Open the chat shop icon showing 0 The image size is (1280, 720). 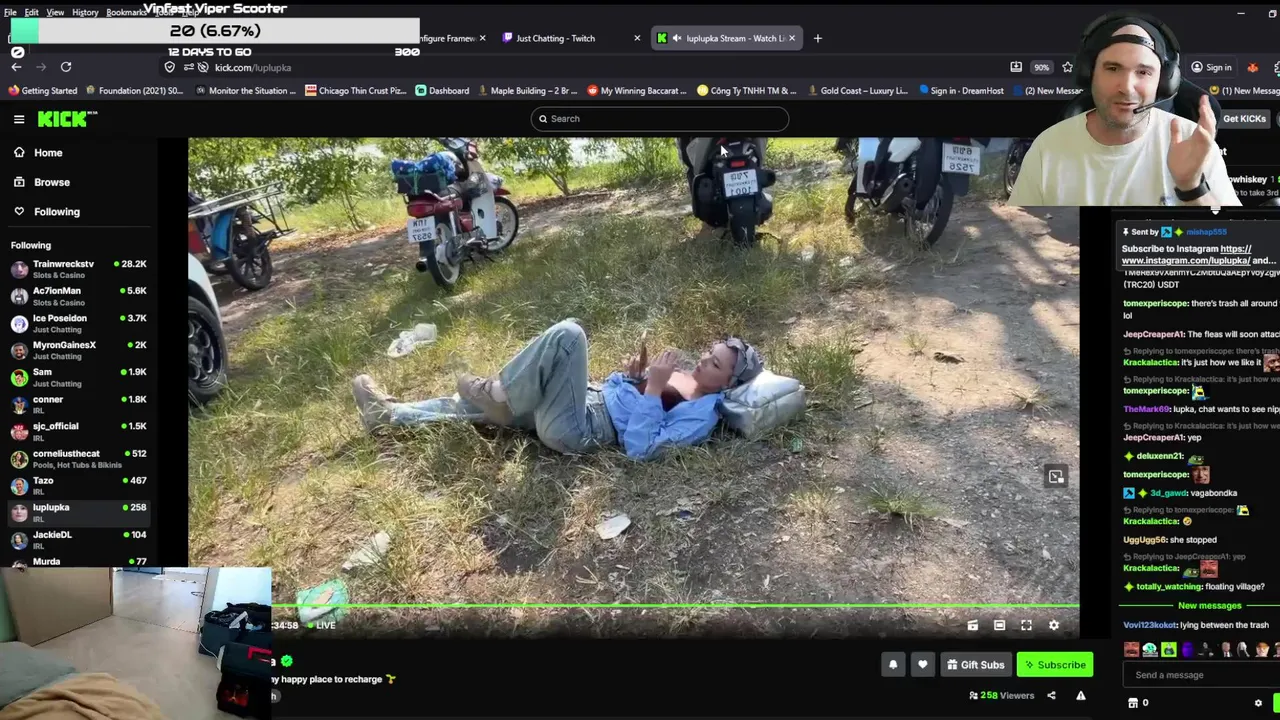pos(1138,703)
